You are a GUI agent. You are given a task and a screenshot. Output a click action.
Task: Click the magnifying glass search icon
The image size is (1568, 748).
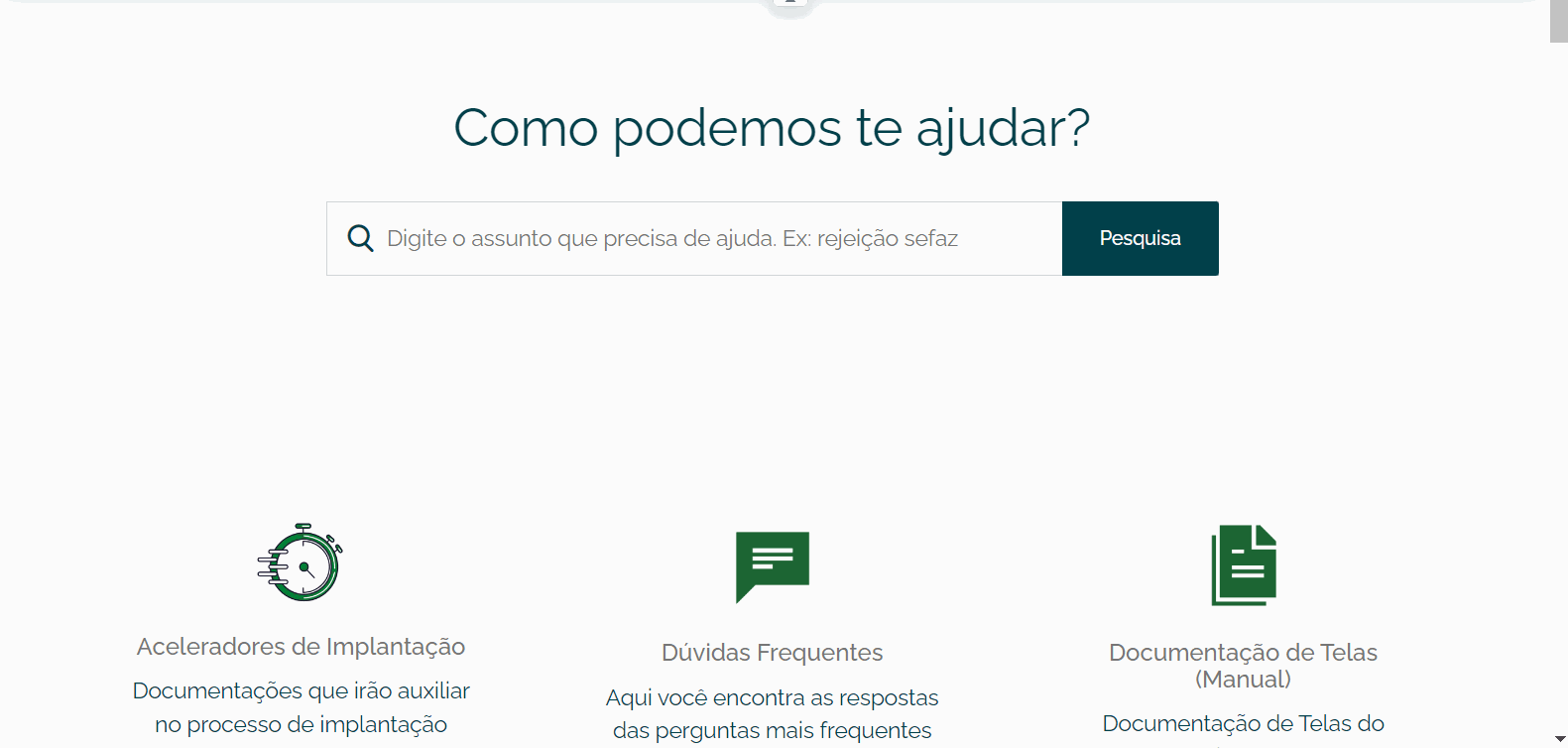tap(360, 238)
